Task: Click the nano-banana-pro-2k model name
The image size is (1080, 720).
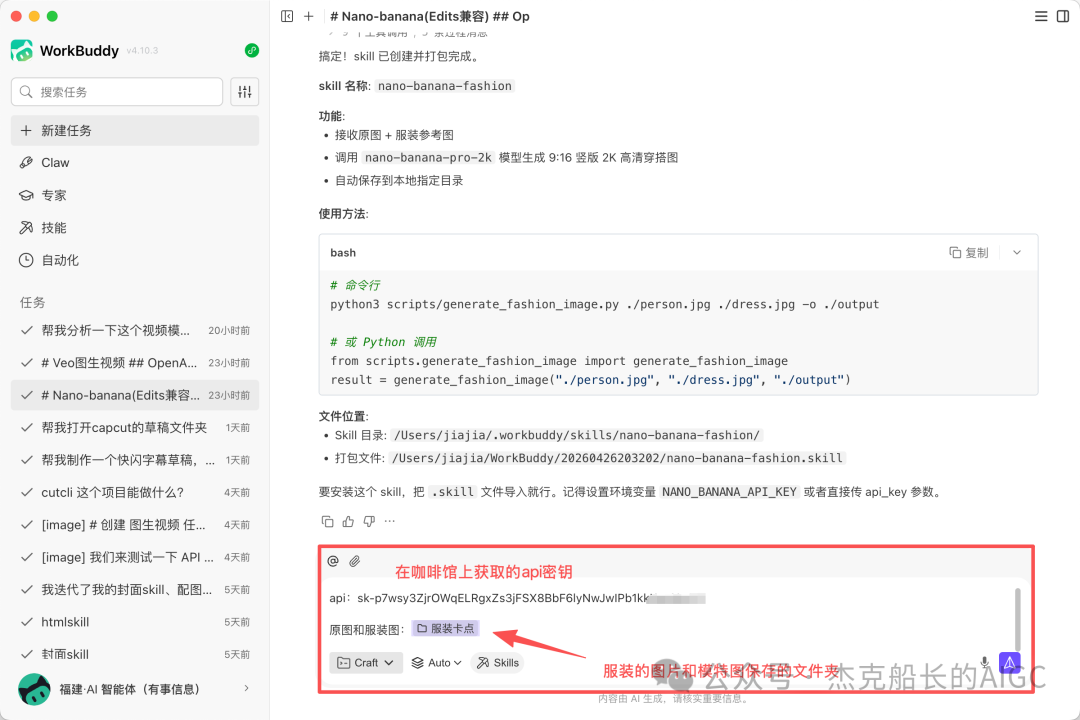Action: [428, 158]
